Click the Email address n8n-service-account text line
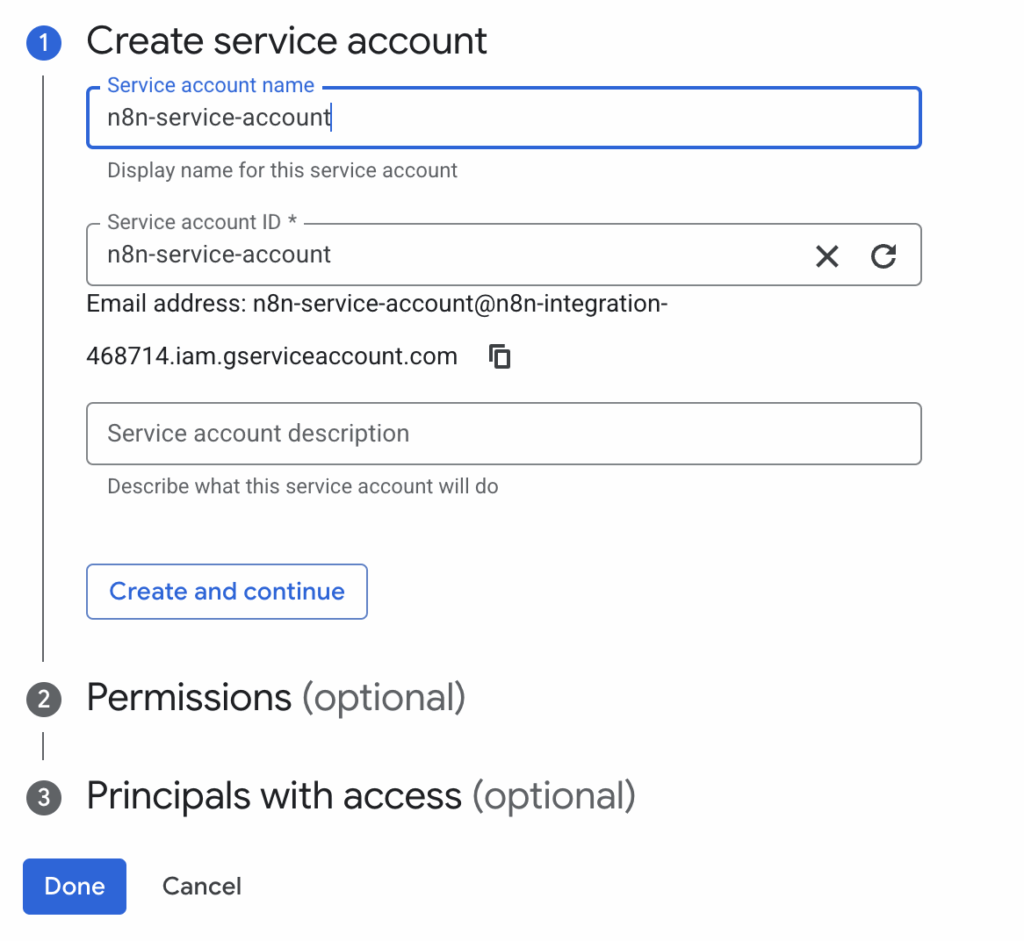This screenshot has width=1024, height=941. click(x=376, y=304)
